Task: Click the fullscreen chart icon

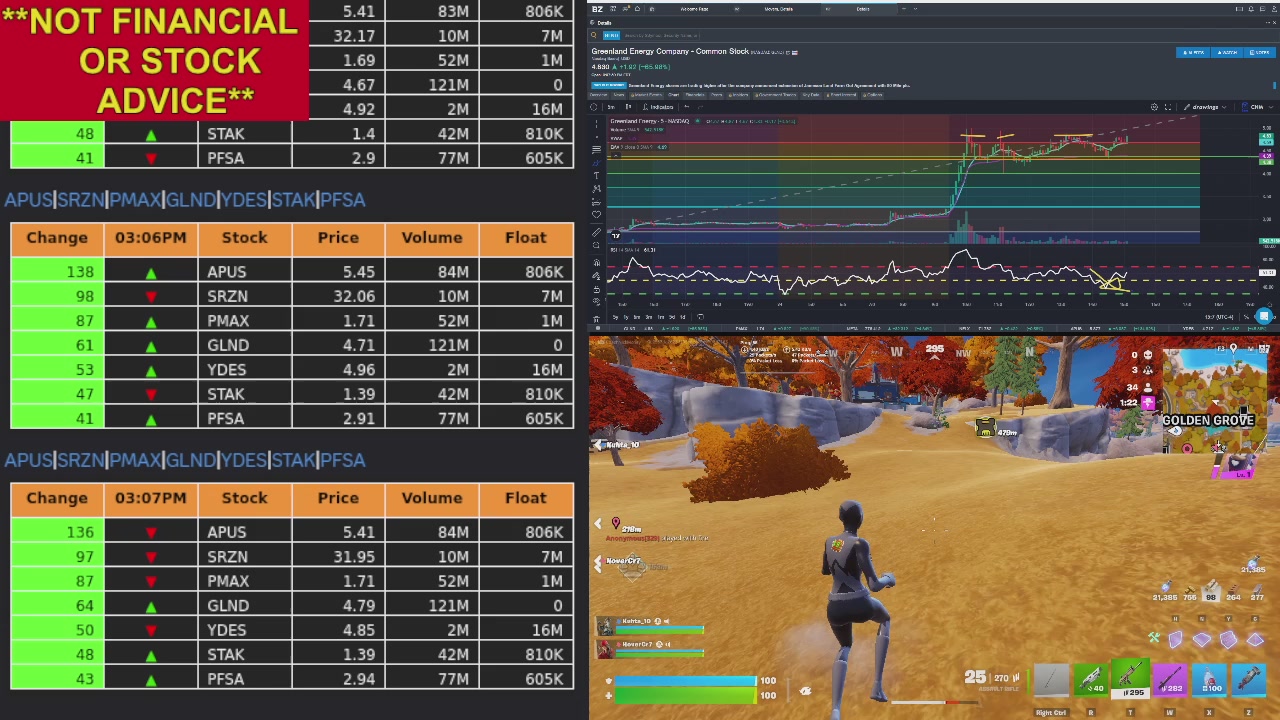Action: [1168, 107]
